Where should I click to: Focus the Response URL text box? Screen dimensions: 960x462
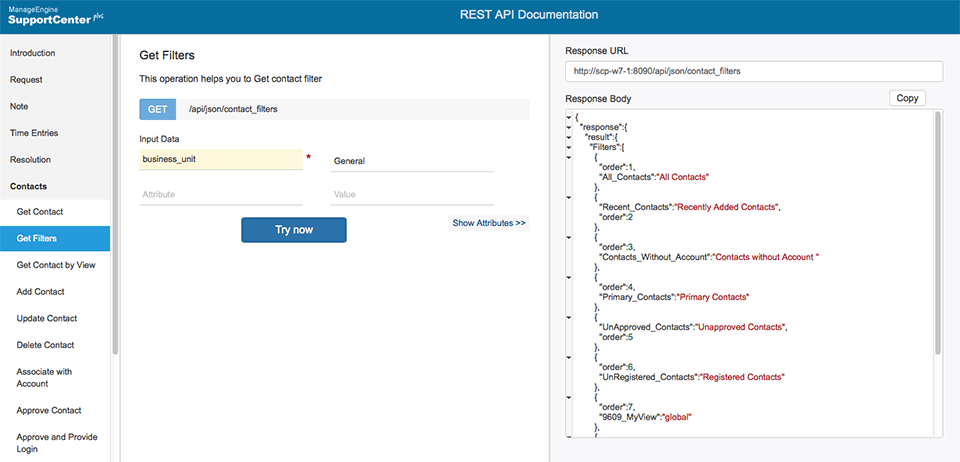click(753, 72)
